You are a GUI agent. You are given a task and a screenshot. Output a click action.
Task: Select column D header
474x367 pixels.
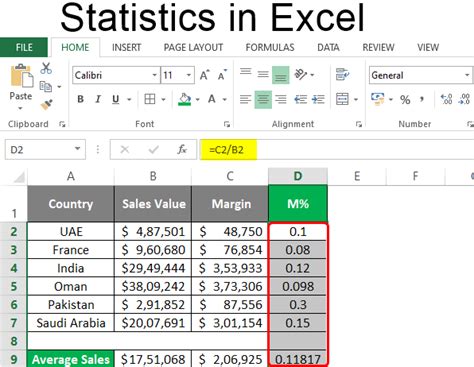pos(298,176)
